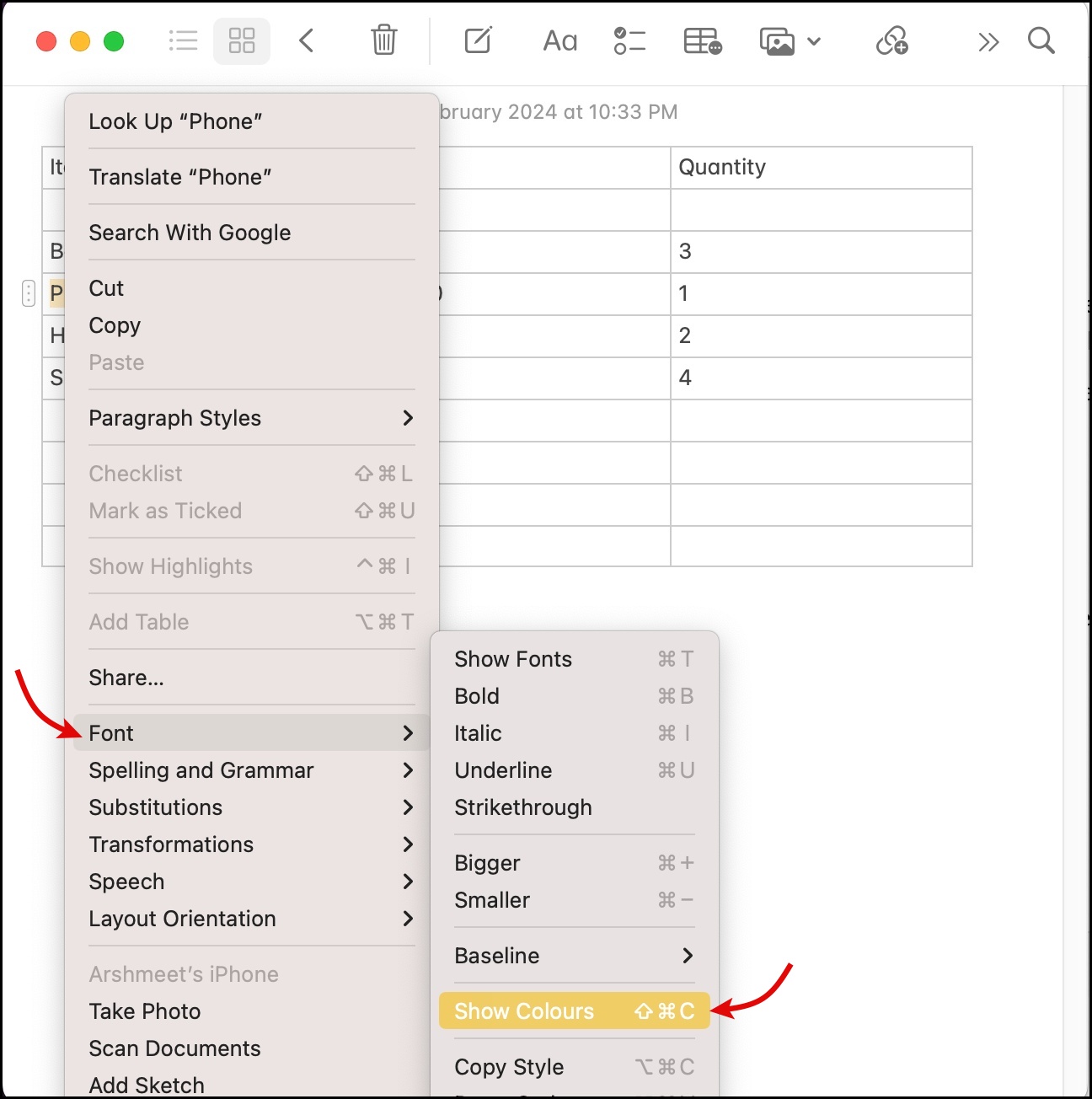This screenshot has width=1092, height=1099.
Task: Expand the Transformations submenu
Action: tap(171, 844)
